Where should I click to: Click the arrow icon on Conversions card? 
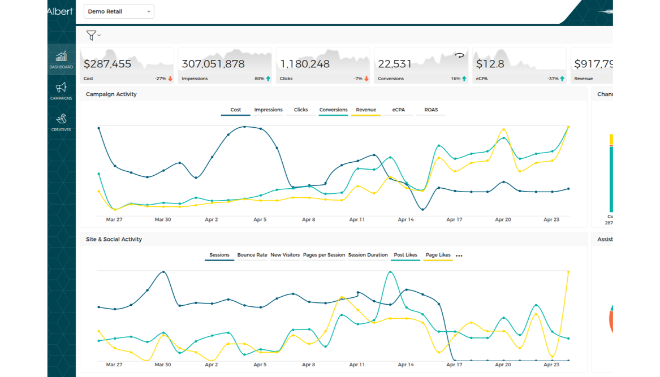459,55
